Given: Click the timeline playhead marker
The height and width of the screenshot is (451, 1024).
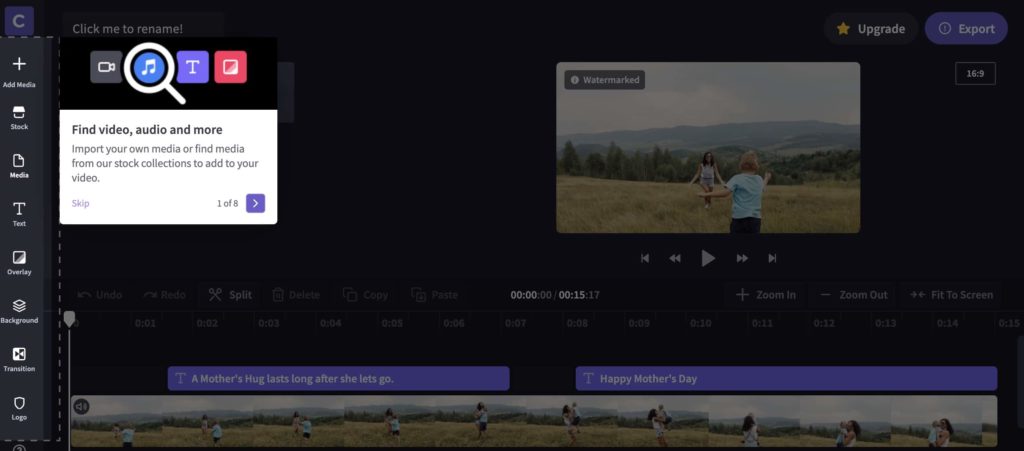Looking at the screenshot, I should coord(69,318).
